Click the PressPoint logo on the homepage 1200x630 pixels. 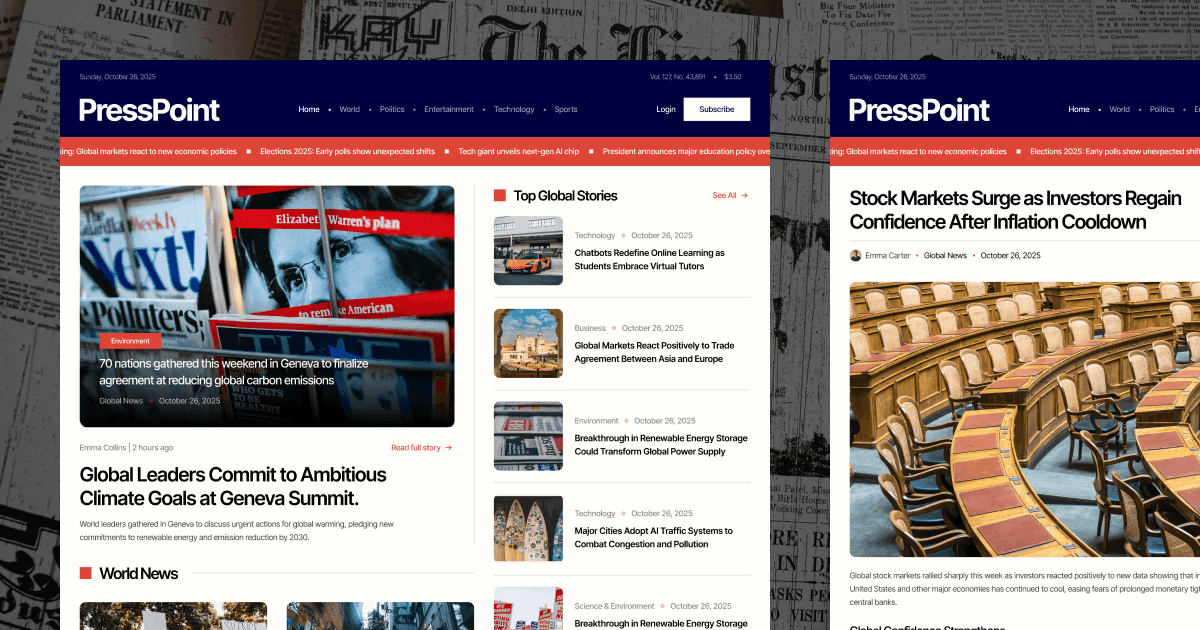click(x=149, y=110)
